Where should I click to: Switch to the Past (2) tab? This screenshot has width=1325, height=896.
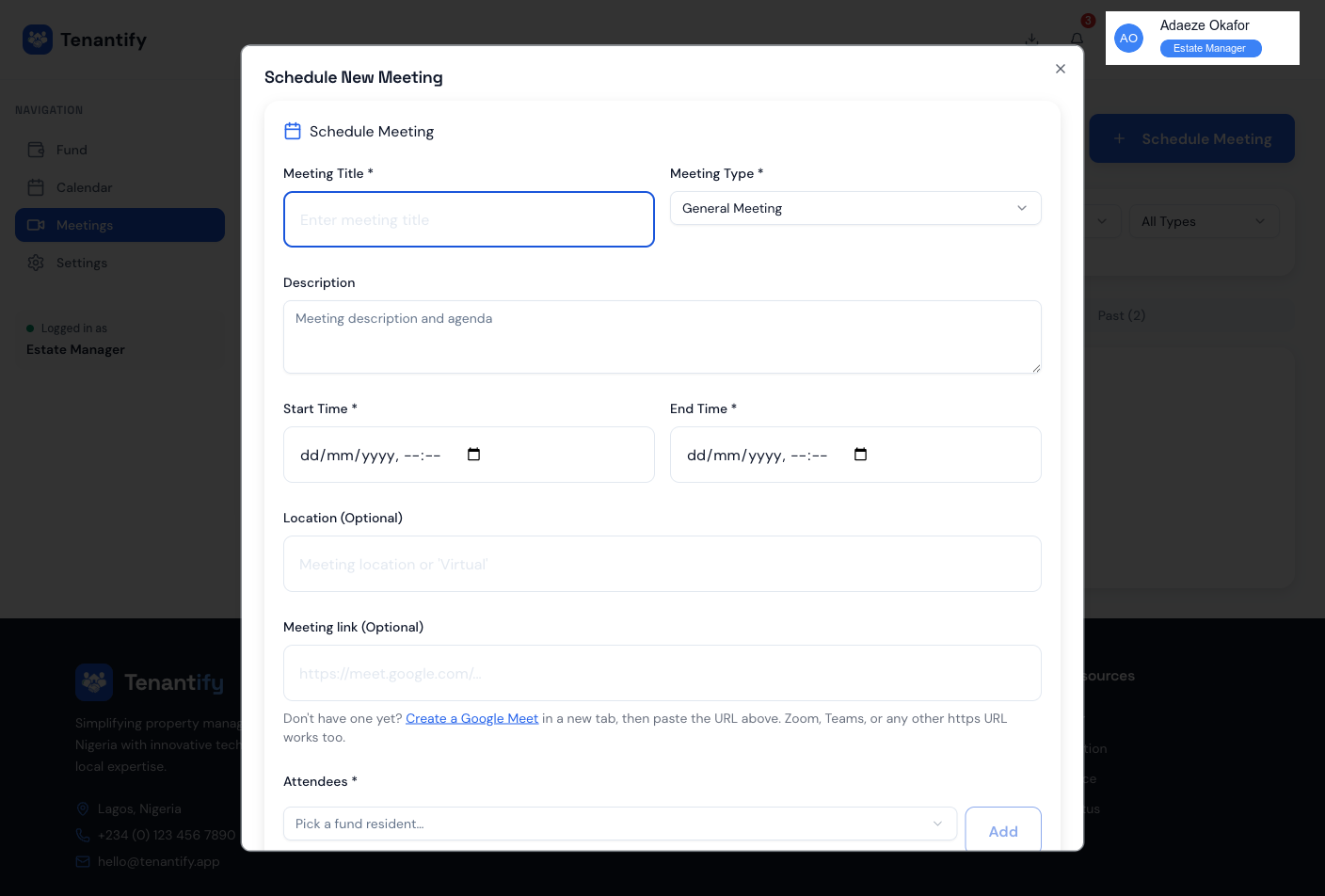click(x=1122, y=315)
